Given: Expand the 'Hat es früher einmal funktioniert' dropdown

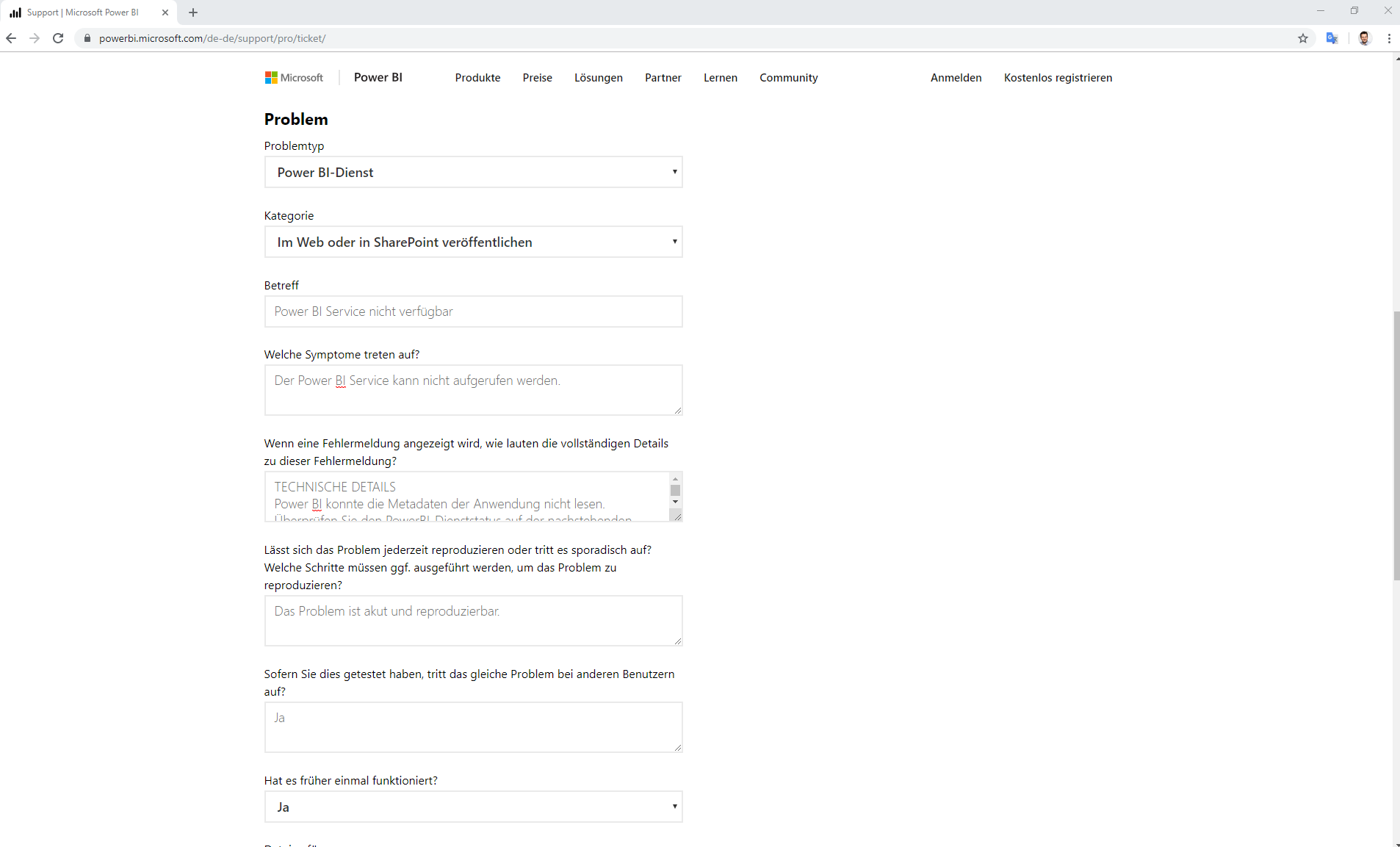Looking at the screenshot, I should point(474,807).
